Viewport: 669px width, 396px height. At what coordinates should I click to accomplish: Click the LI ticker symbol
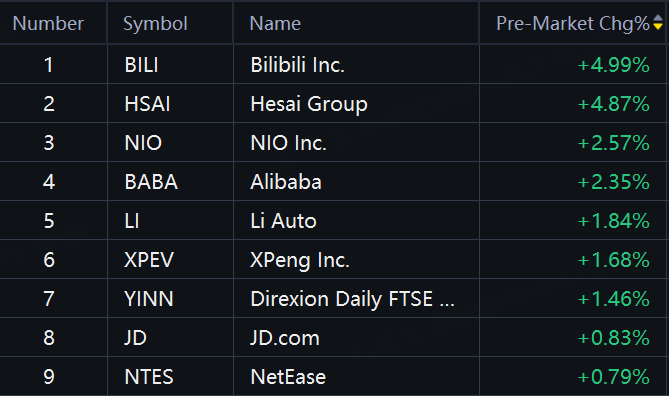pos(132,221)
